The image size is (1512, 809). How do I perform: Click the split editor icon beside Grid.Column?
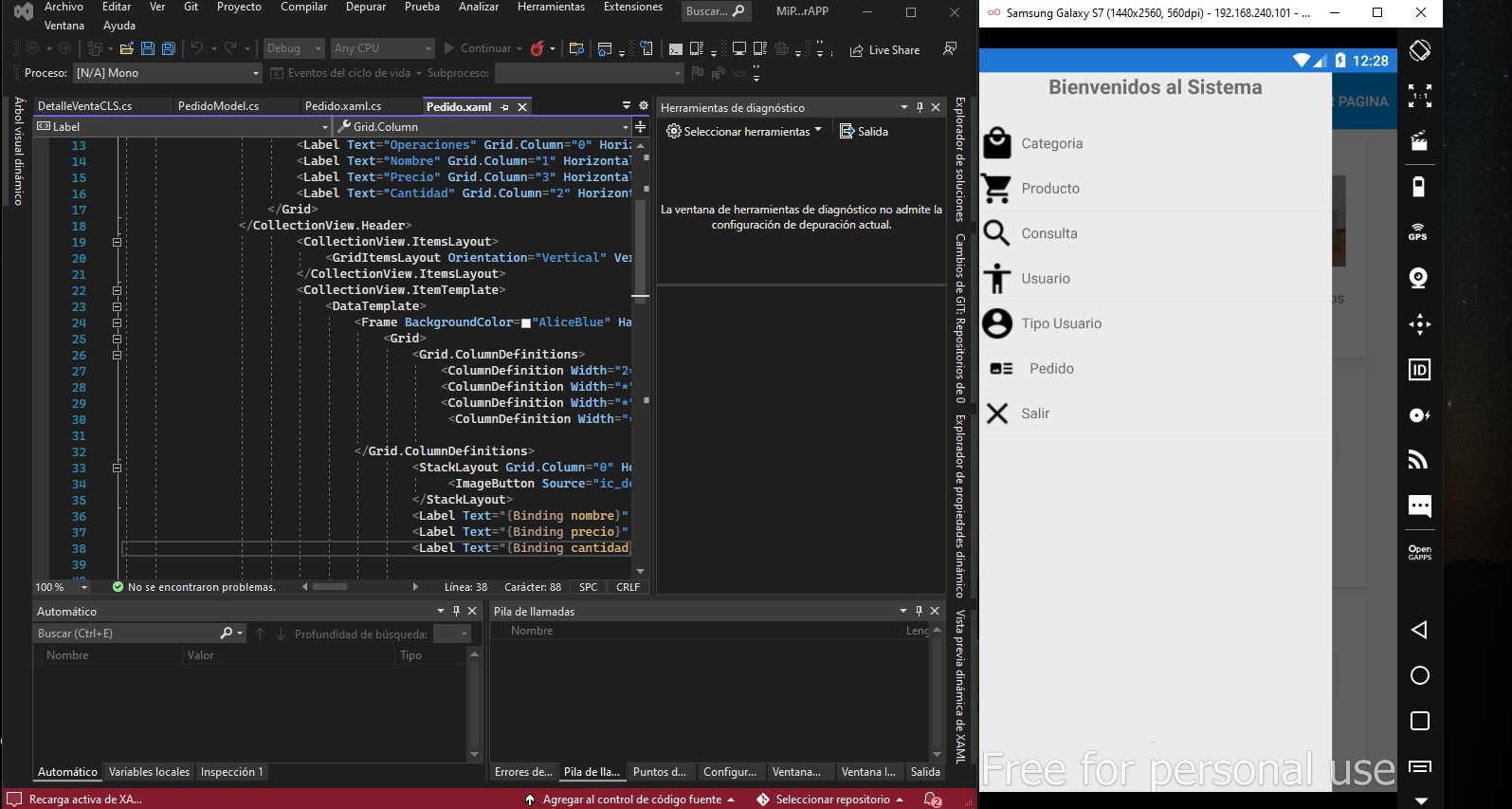tap(641, 126)
